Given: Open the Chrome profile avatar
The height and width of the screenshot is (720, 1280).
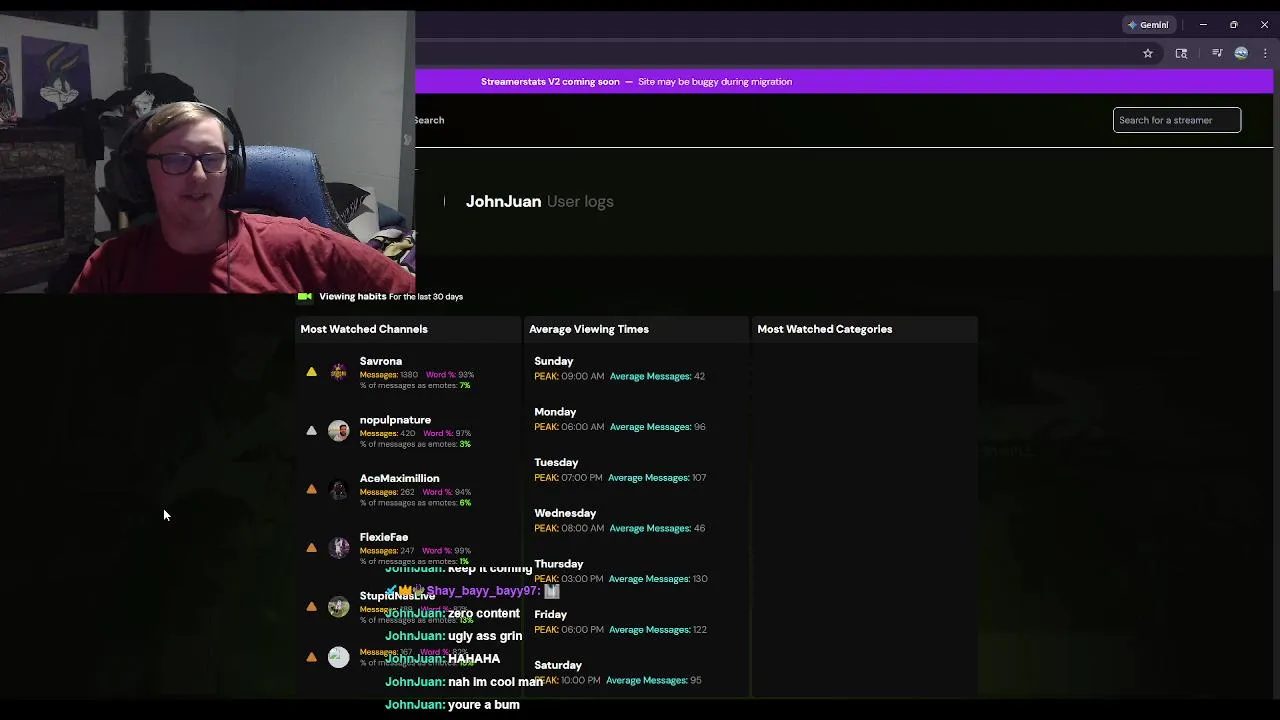Looking at the screenshot, I should [1241, 53].
